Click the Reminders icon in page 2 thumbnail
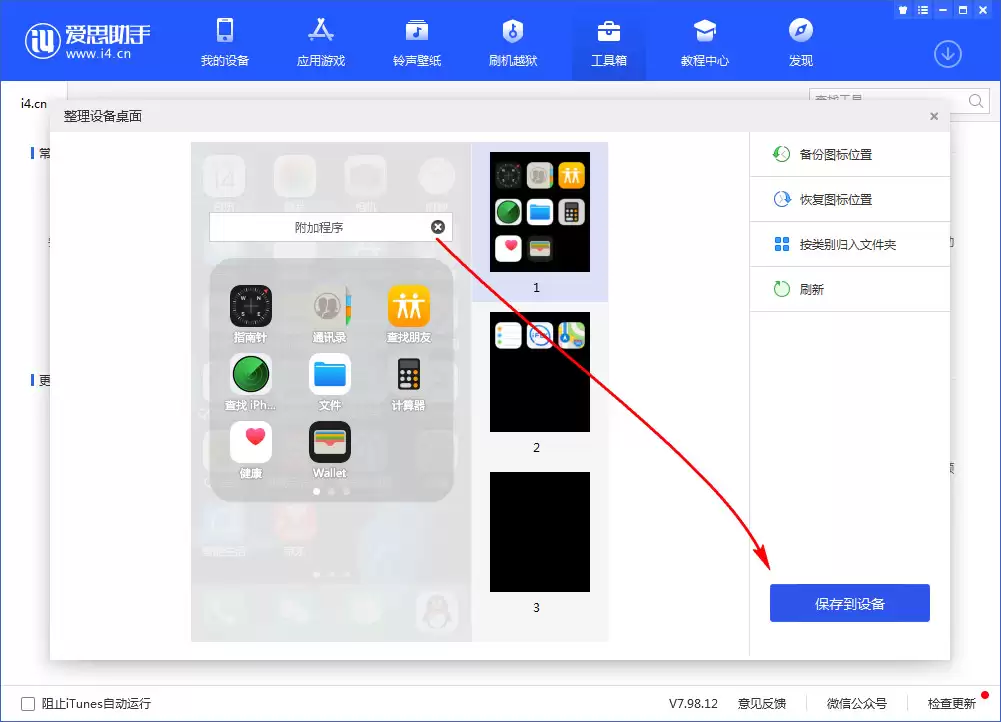The width and height of the screenshot is (1001, 722). 508,335
